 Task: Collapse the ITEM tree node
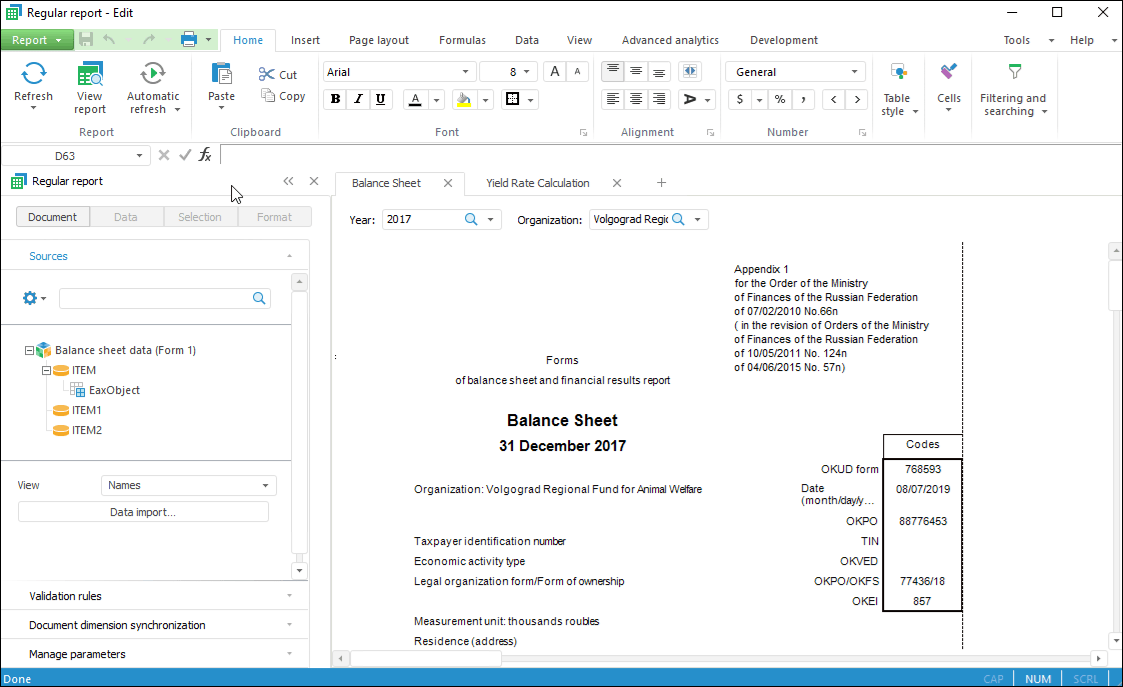[46, 370]
